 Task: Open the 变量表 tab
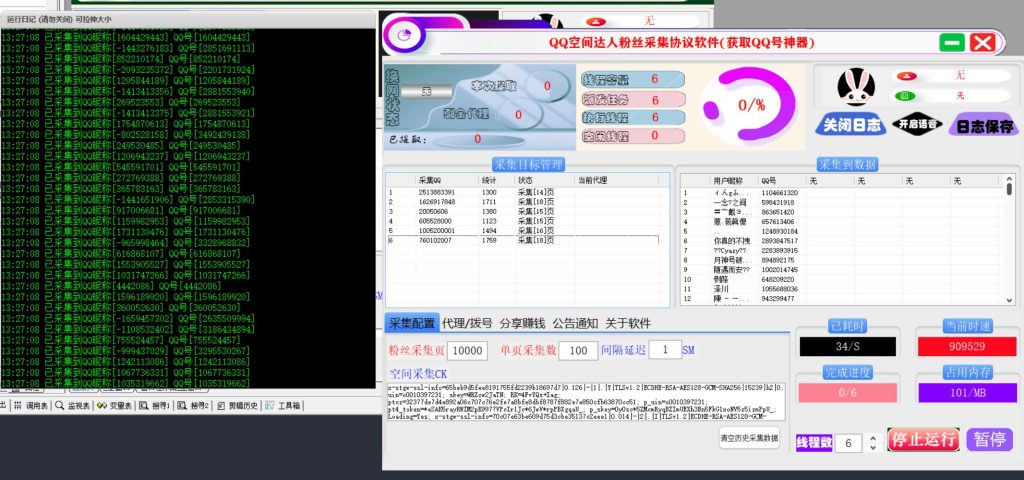115,405
